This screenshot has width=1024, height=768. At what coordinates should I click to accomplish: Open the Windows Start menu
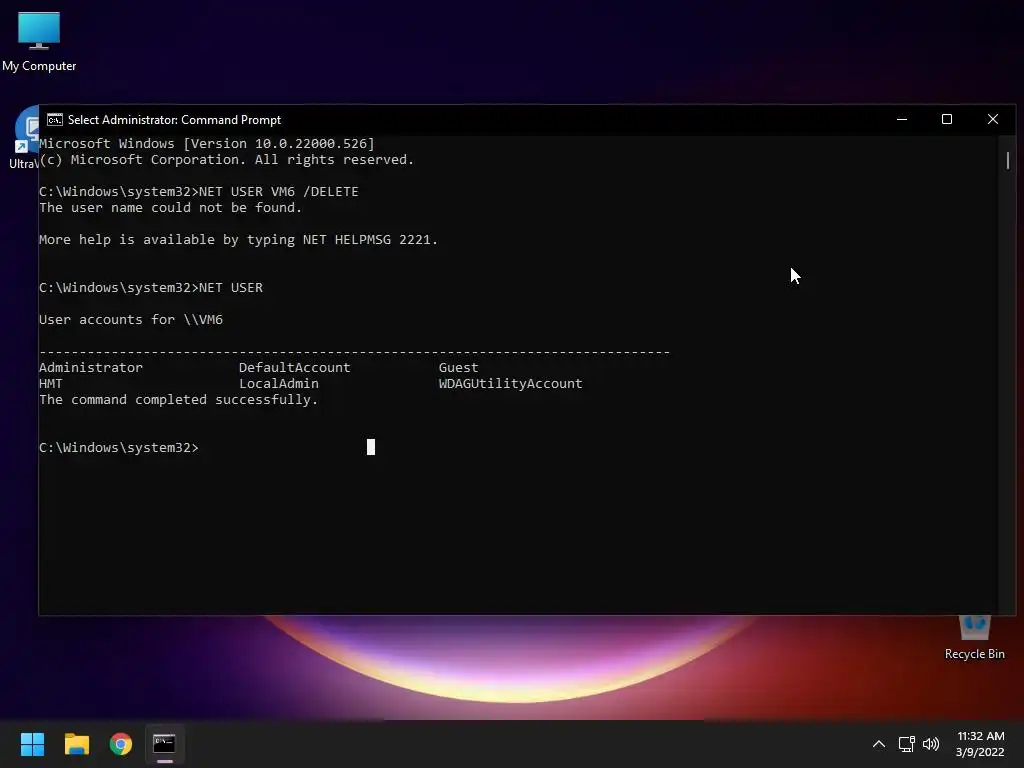(x=32, y=744)
